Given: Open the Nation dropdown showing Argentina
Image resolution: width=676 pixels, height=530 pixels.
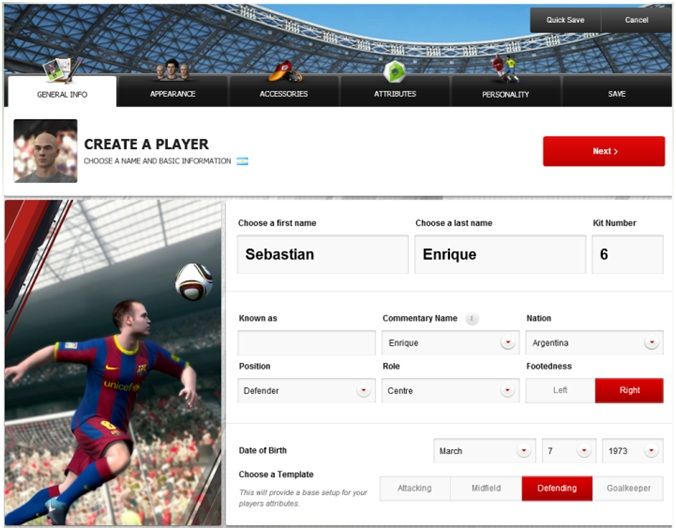Looking at the screenshot, I should pyautogui.click(x=595, y=343).
